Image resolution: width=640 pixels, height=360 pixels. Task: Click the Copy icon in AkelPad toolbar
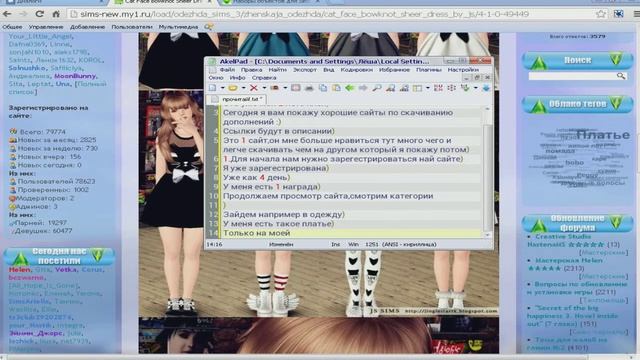(x=323, y=88)
